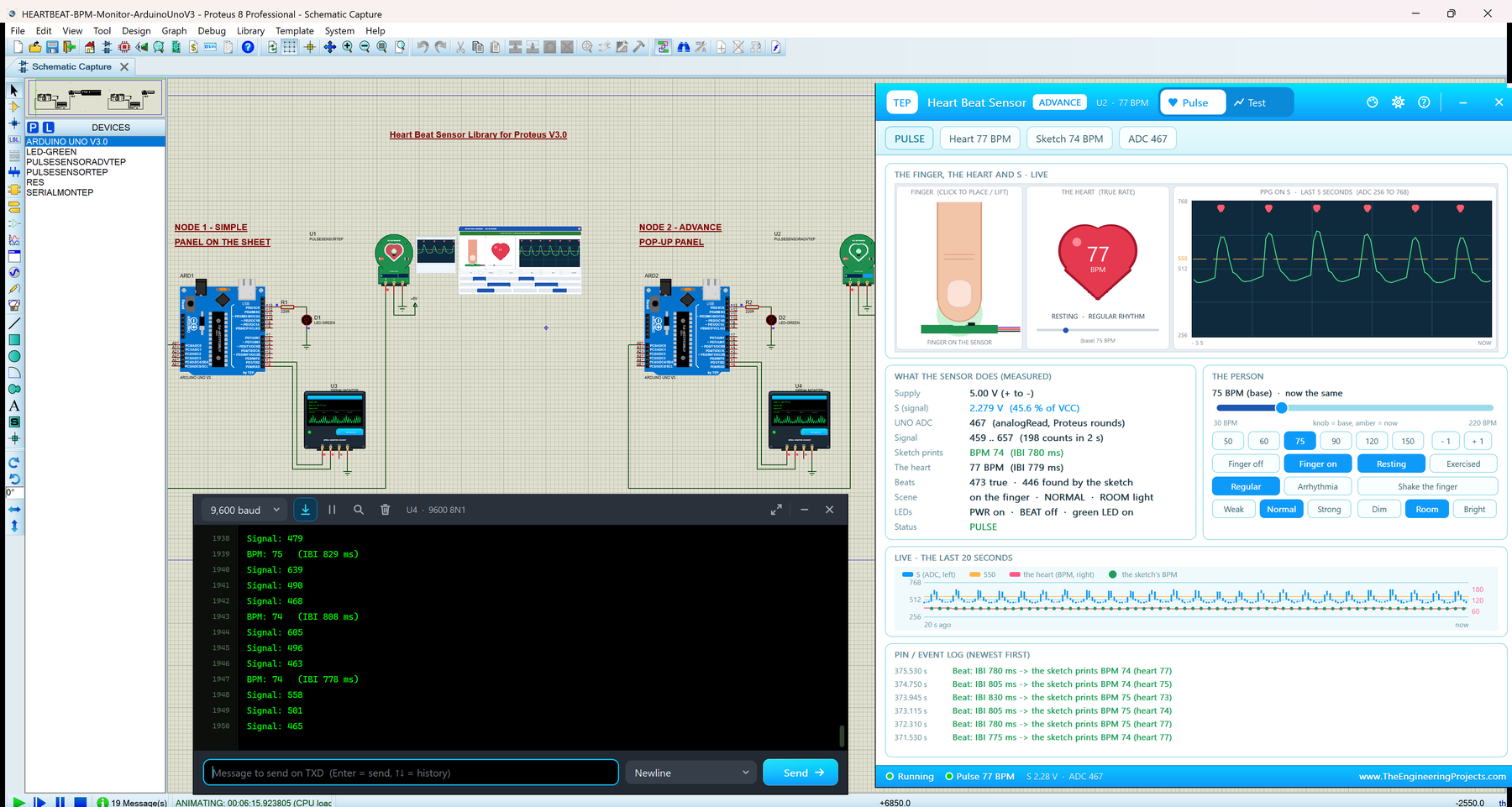Open the sensor panel help question icon
1512x807 pixels.
tap(1424, 102)
